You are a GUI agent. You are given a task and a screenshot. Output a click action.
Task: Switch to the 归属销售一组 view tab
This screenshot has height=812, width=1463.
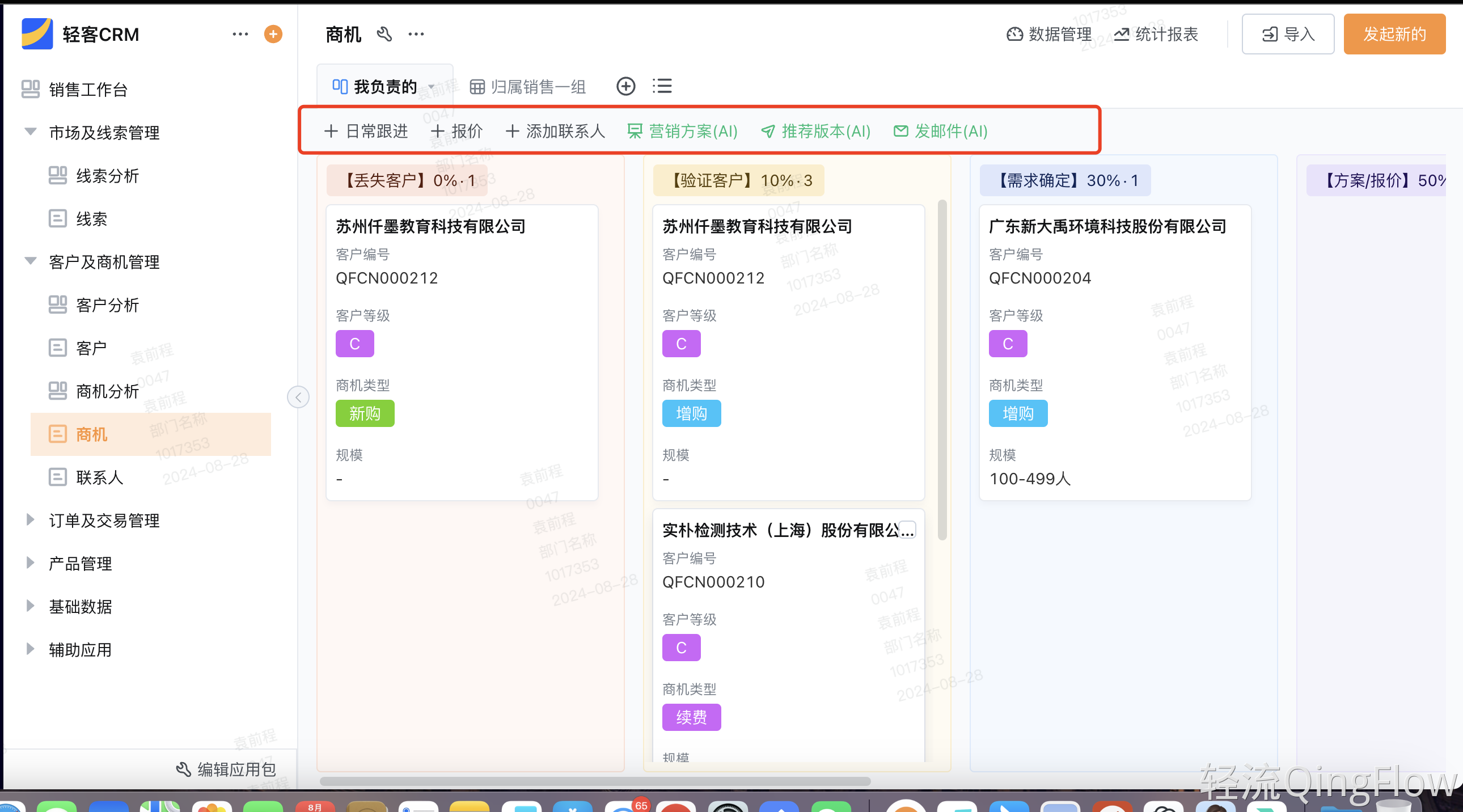click(528, 86)
